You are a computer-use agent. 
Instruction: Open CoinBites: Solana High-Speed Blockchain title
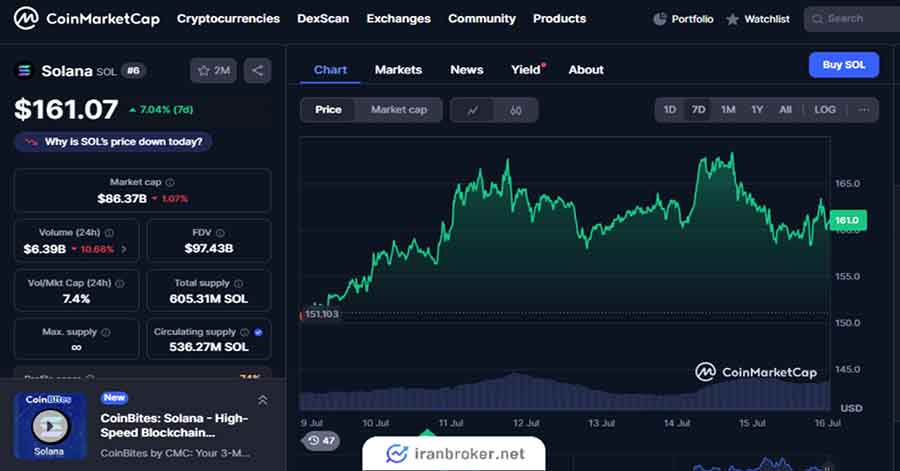tap(174, 425)
